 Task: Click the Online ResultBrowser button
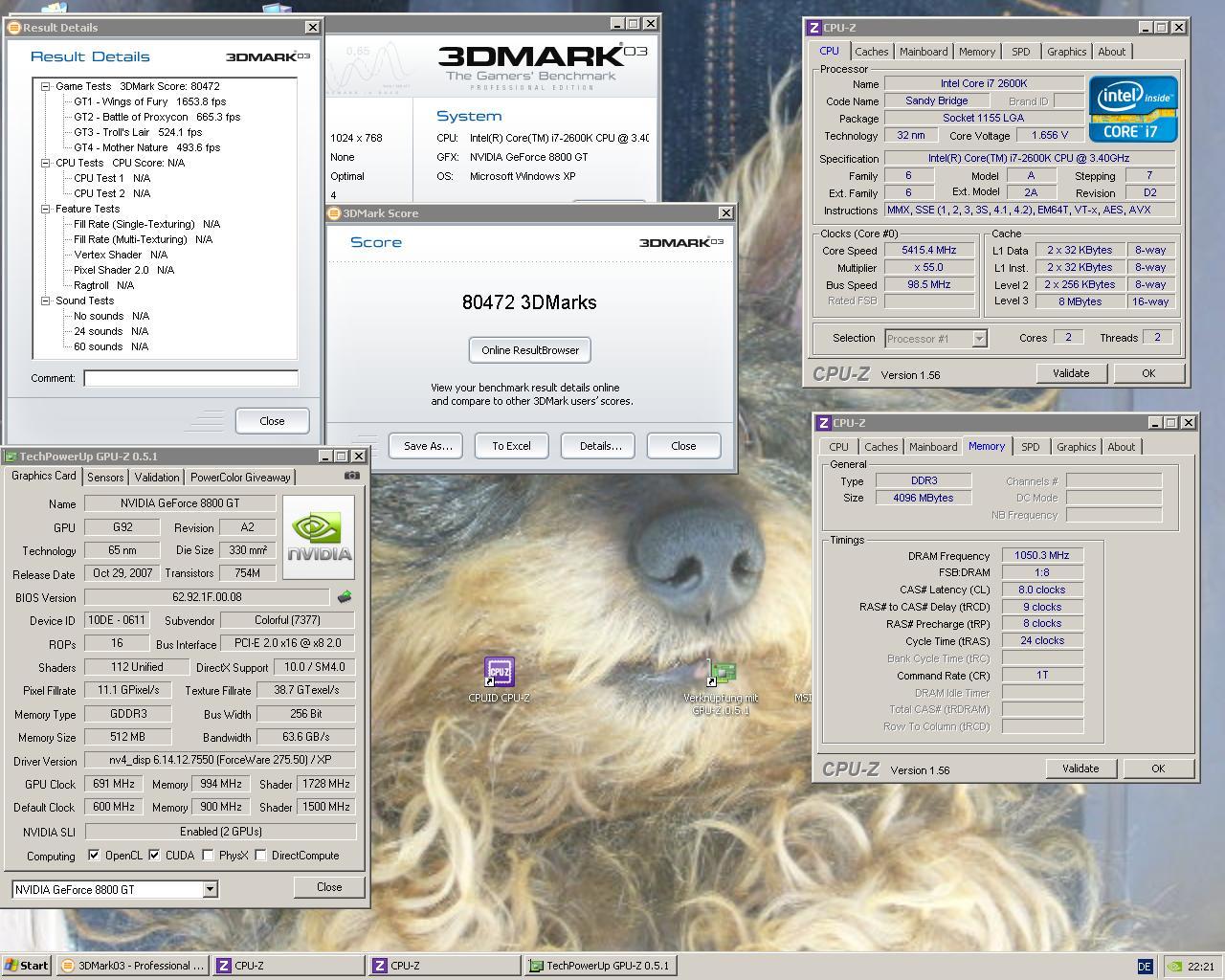click(x=530, y=350)
